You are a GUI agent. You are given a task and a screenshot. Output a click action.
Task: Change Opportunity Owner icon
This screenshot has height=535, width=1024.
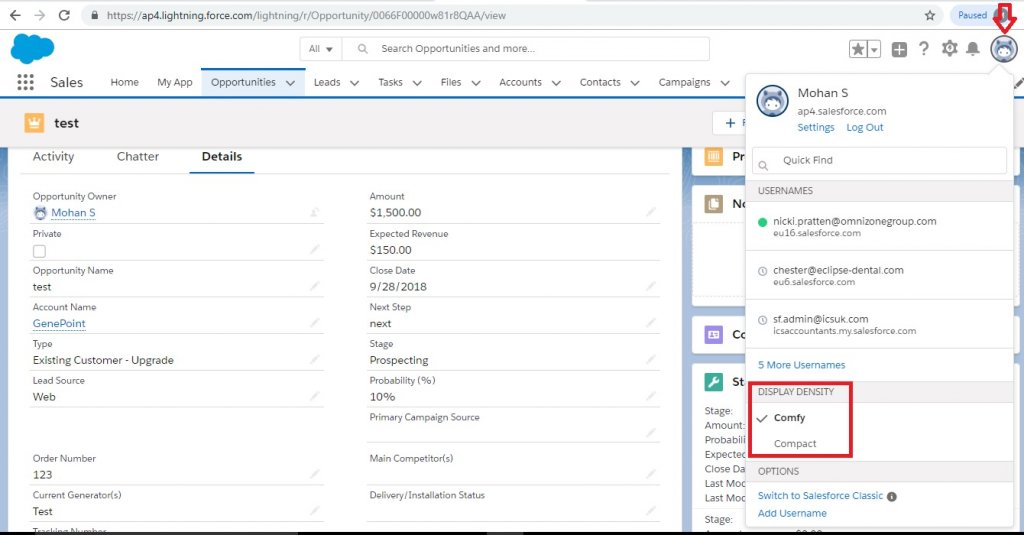pos(315,212)
